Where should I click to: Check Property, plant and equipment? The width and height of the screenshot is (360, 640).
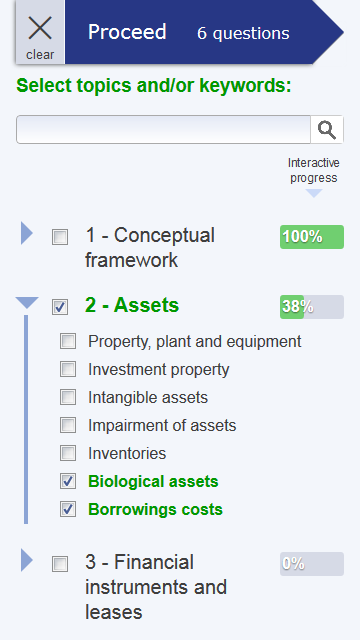point(68,341)
